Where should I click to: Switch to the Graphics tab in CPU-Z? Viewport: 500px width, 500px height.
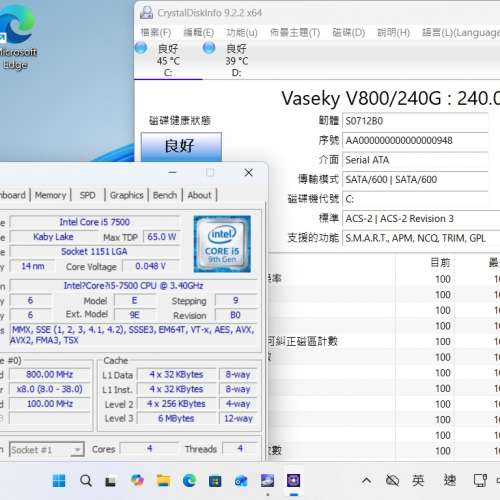(x=126, y=195)
